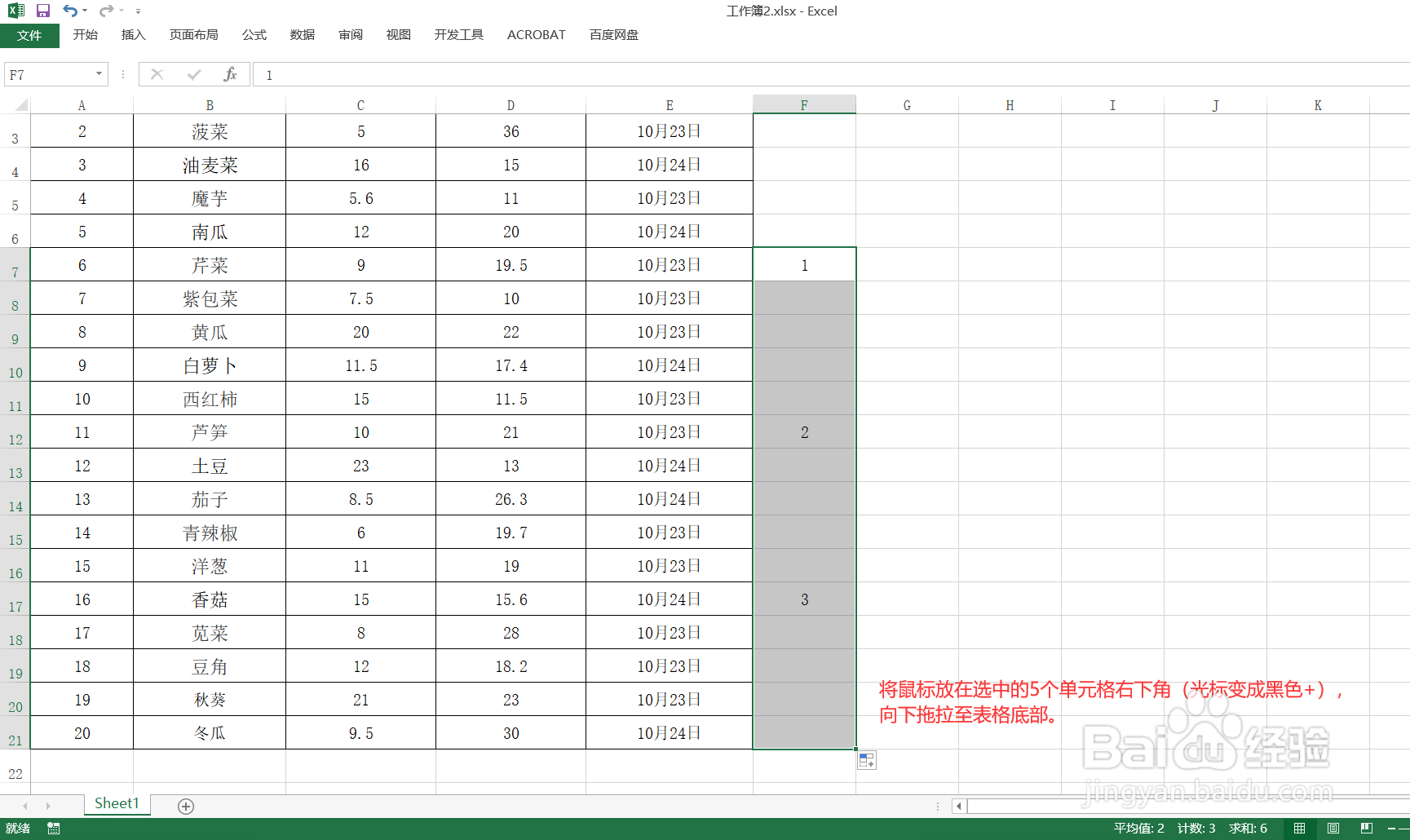Click the previous sheet navigation arrow

[25, 806]
